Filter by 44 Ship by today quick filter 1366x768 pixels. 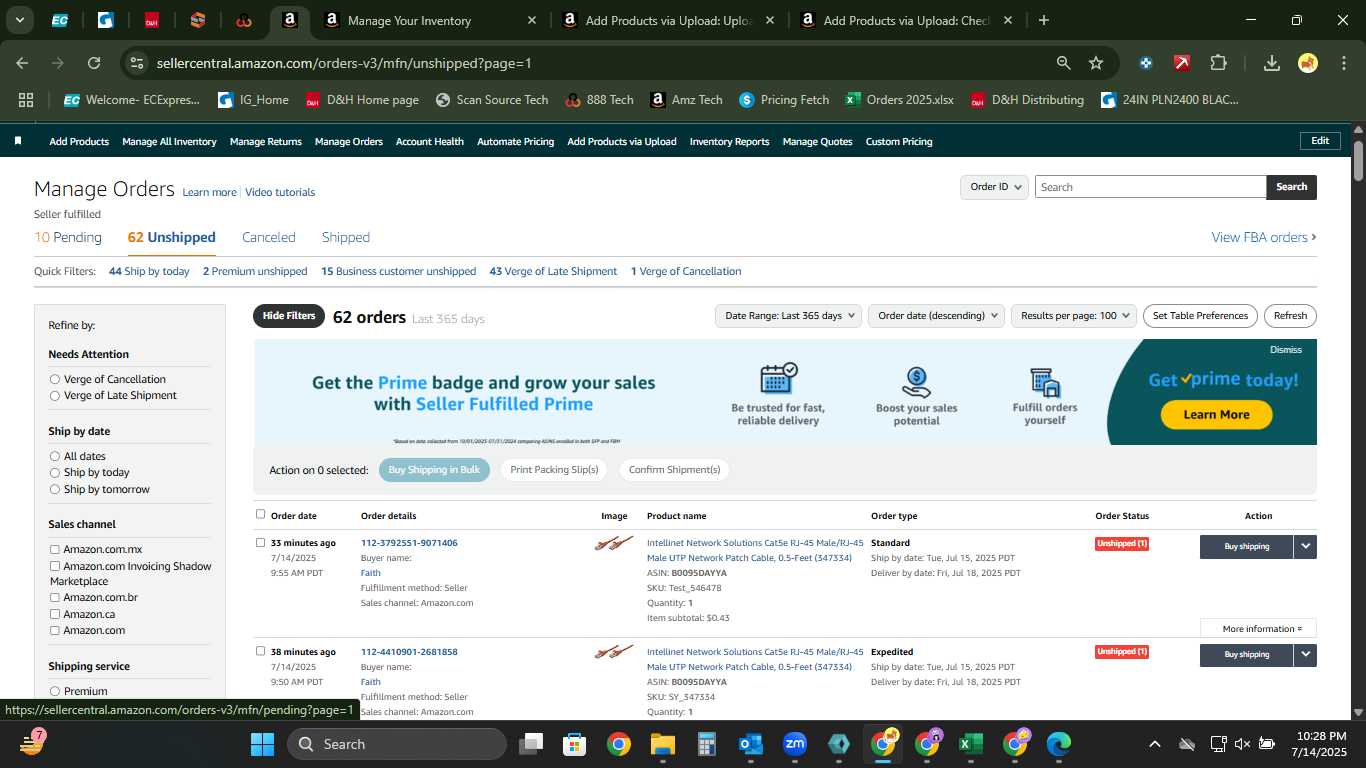point(149,271)
